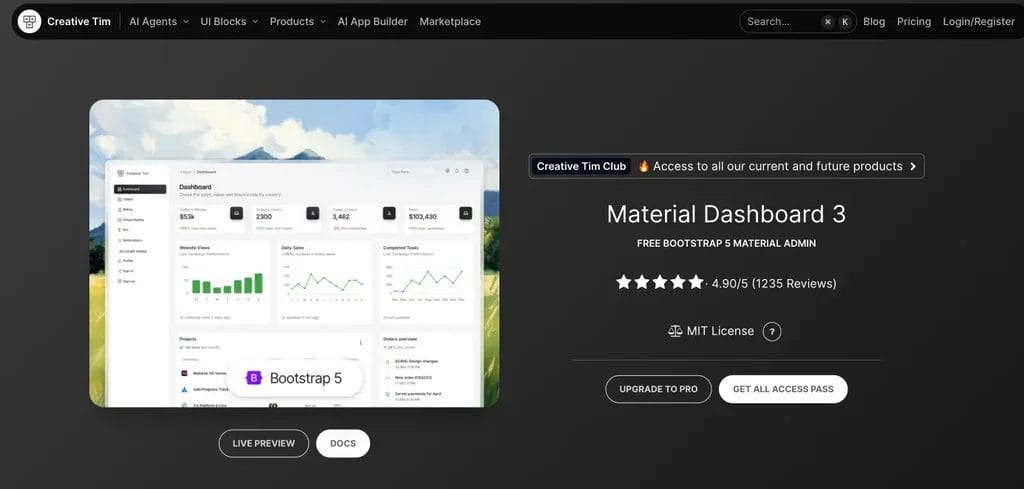Image resolution: width=1024 pixels, height=489 pixels.
Task: Click the K shortcut key badge
Action: pyautogui.click(x=845, y=22)
